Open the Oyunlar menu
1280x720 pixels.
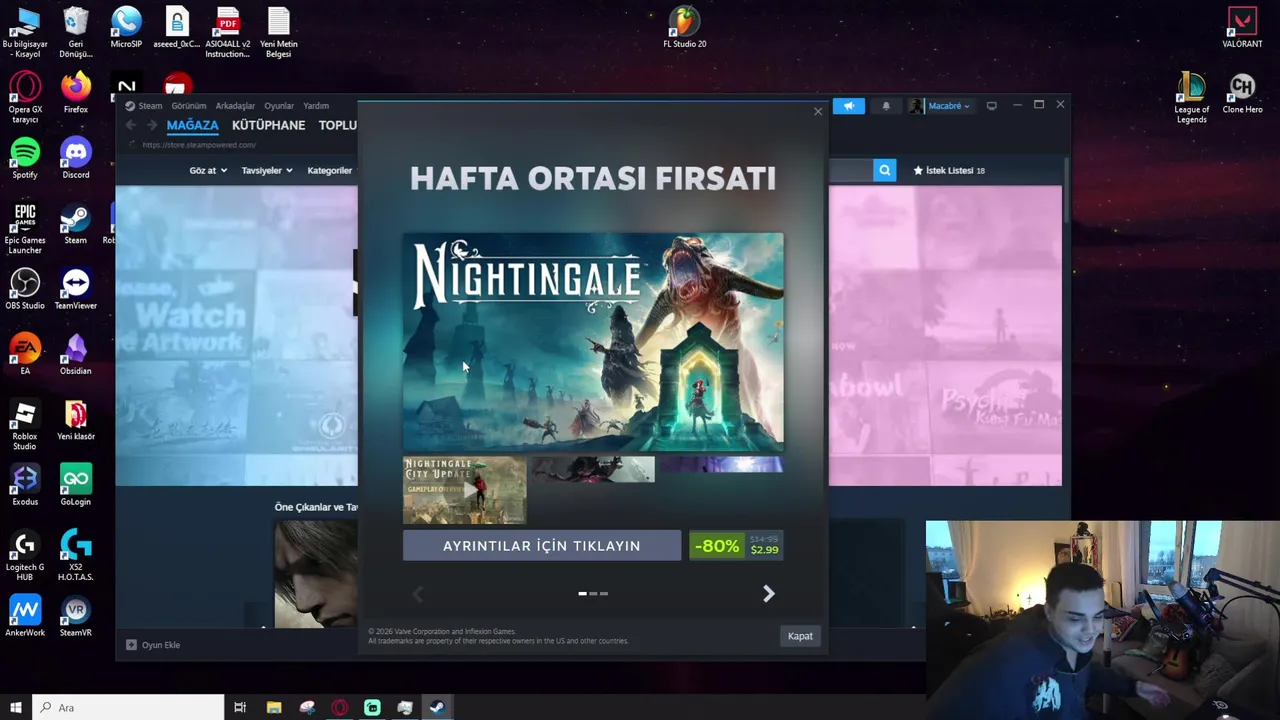tap(279, 106)
